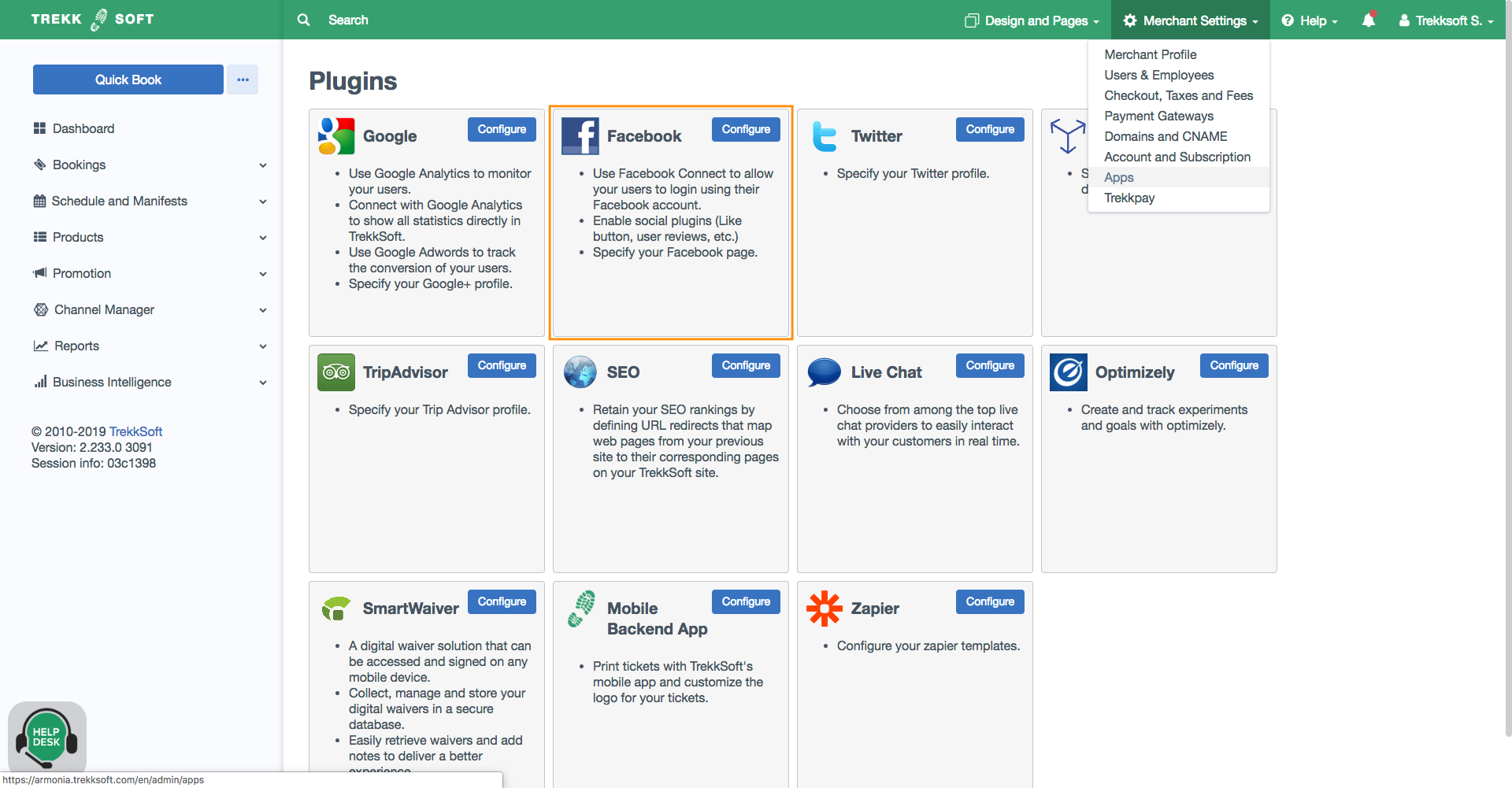1512x788 pixels.
Task: Configure the Twitter plugin
Action: coord(990,129)
